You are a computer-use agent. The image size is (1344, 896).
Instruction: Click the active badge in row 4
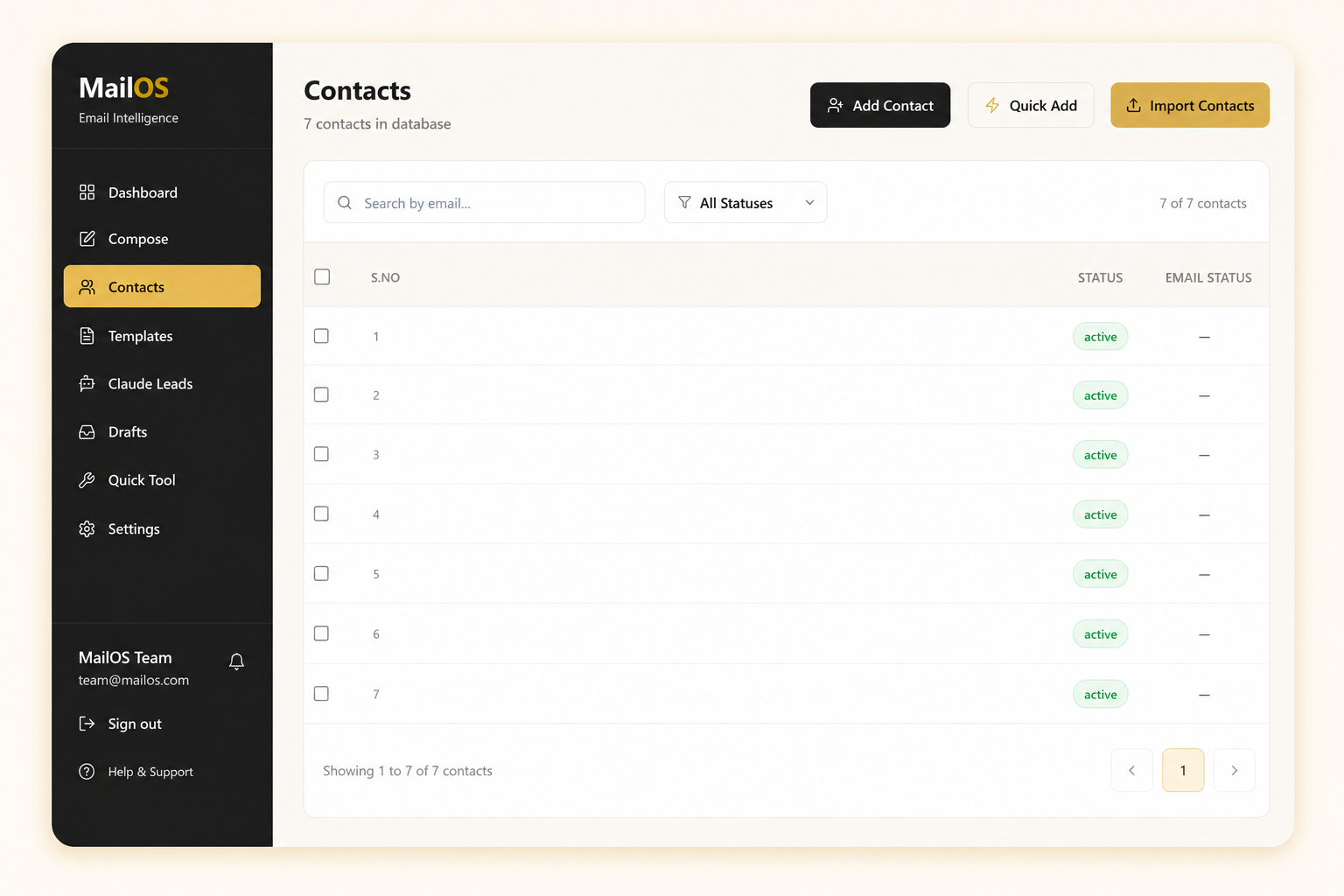1100,514
